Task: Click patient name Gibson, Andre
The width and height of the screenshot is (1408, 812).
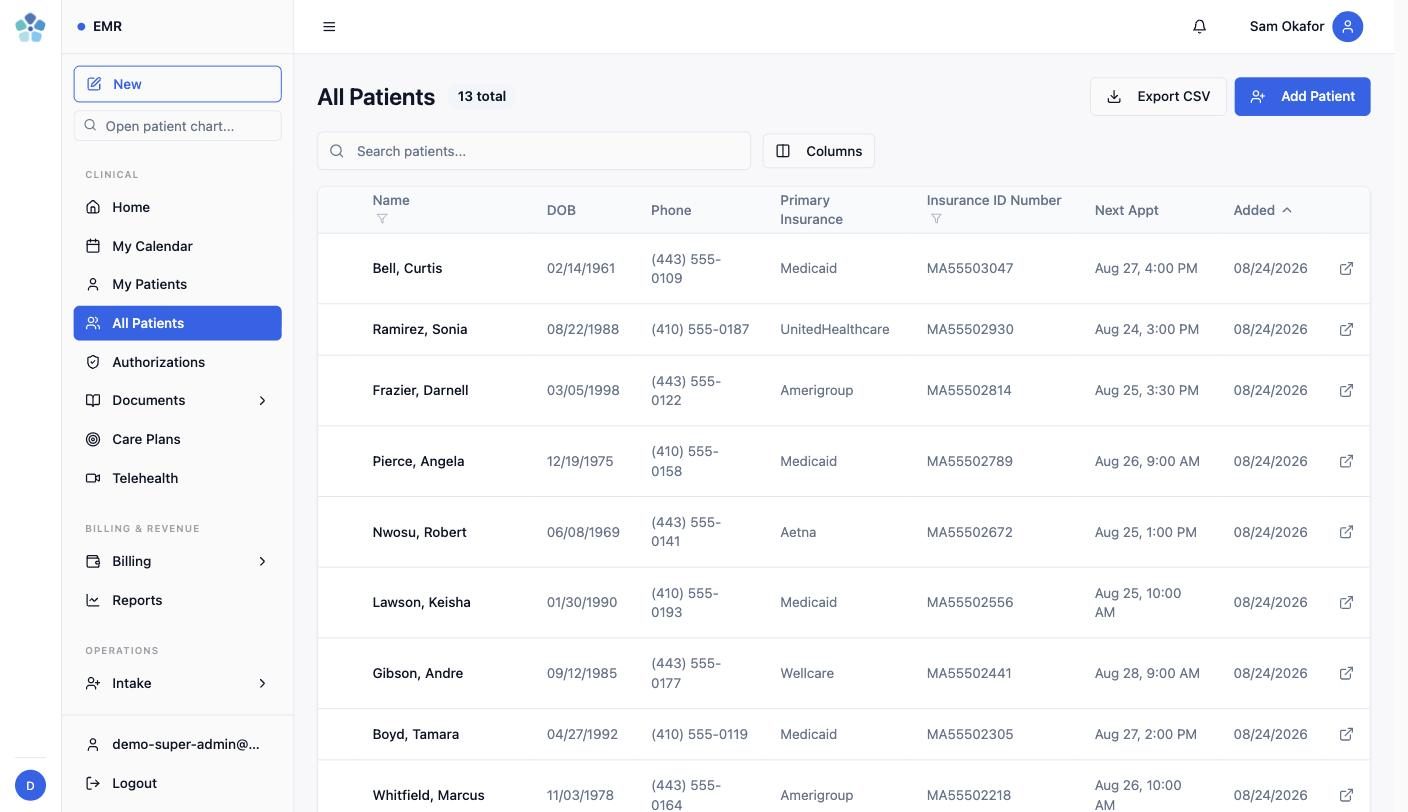Action: pyautogui.click(x=417, y=673)
